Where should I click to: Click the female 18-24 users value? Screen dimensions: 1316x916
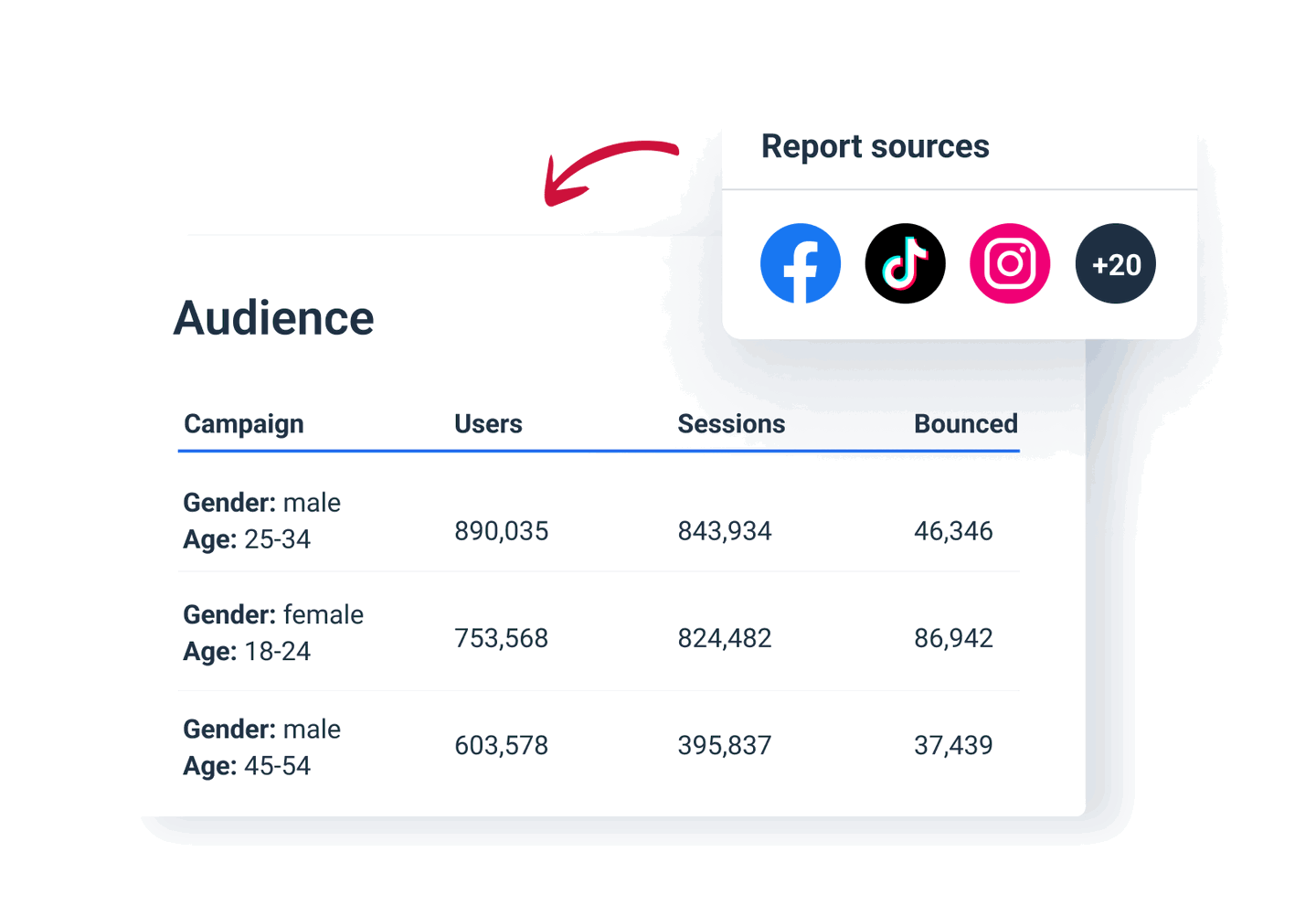pyautogui.click(x=501, y=637)
